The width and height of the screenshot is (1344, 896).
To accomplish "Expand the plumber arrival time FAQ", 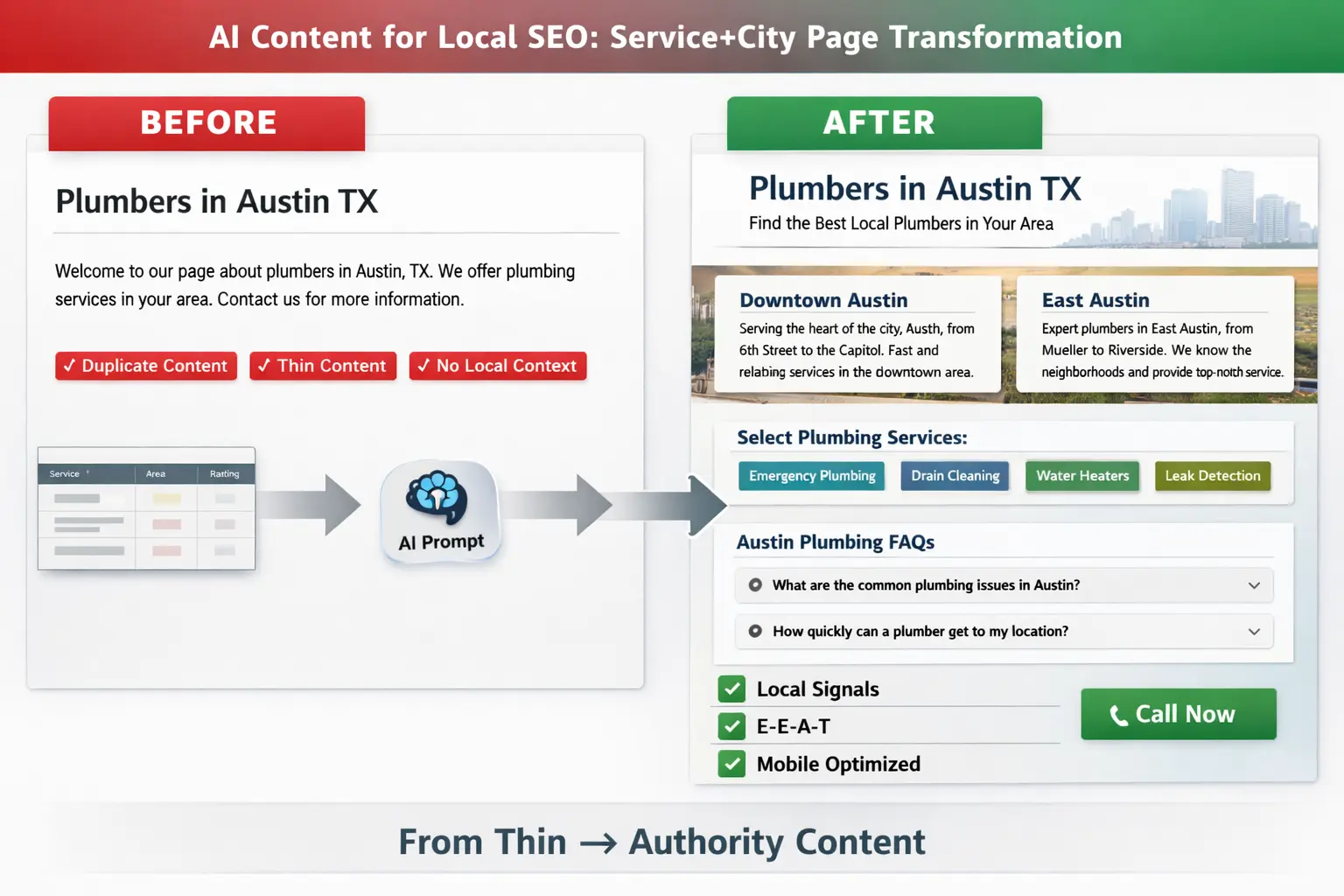I will pyautogui.click(x=1254, y=631).
